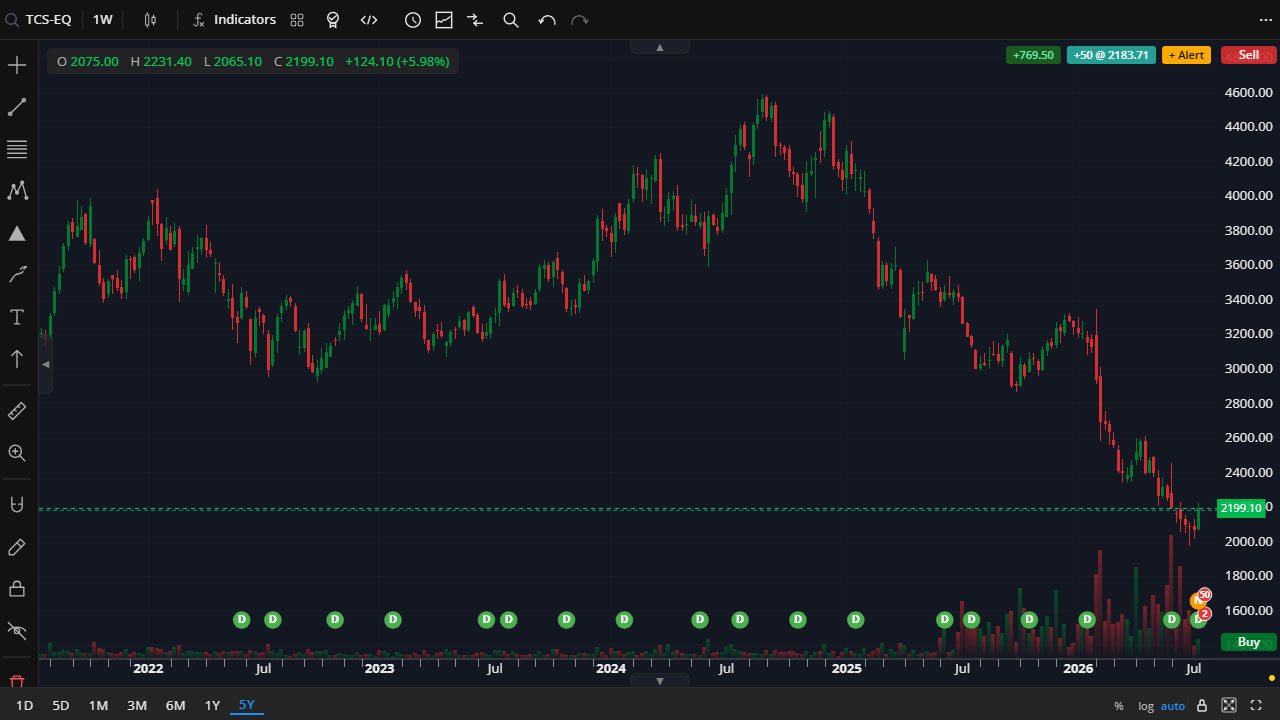Open the Fibonacci retracement tool
Viewport: 1280px width, 720px height.
tap(17, 150)
